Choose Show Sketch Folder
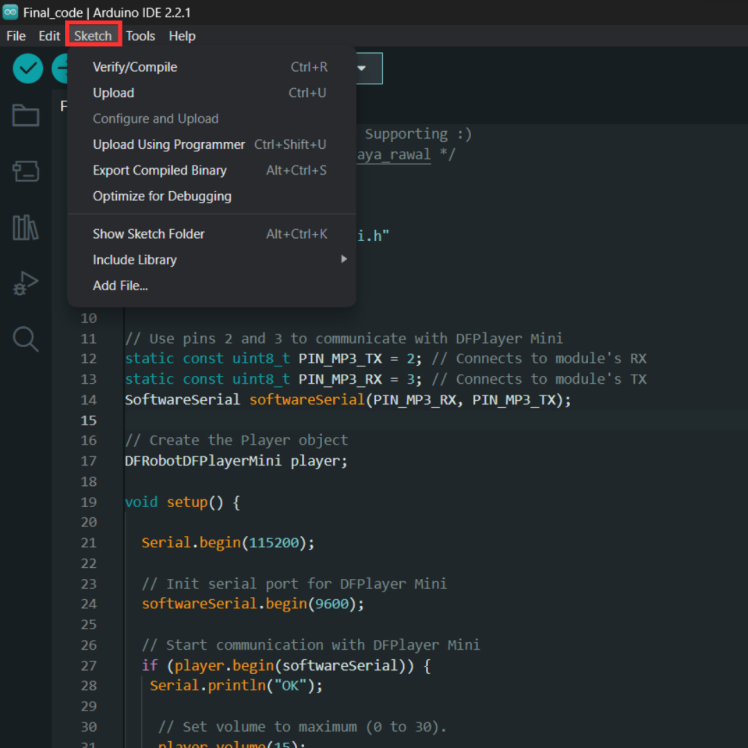 (149, 234)
